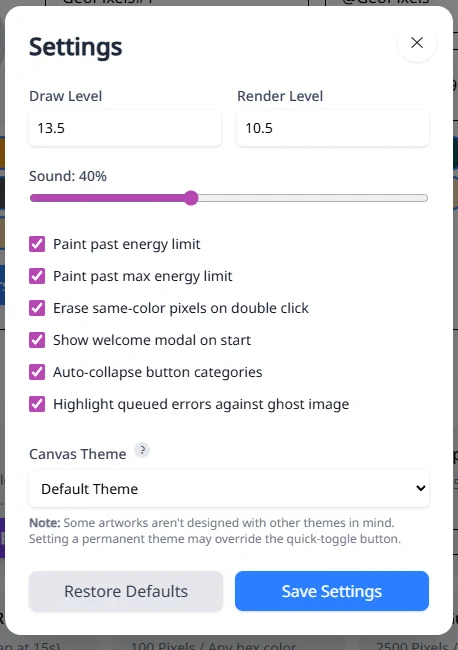
Task: Click the Draw Level label text
Action: pyautogui.click(x=65, y=96)
